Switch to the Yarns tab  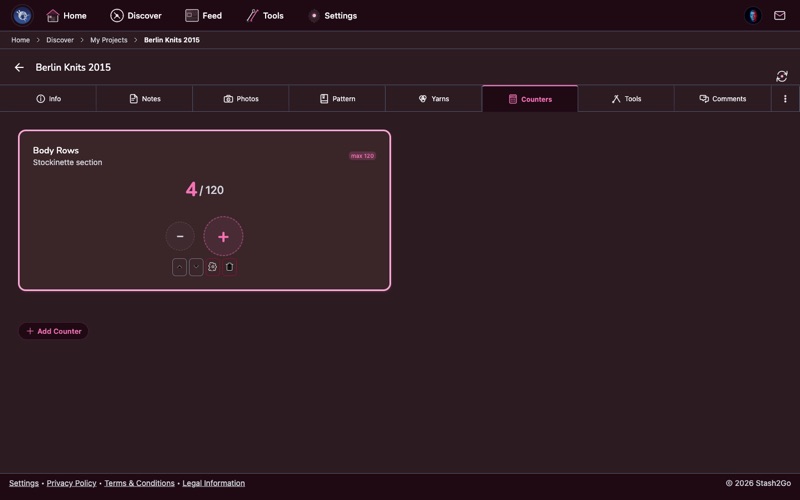pos(433,99)
